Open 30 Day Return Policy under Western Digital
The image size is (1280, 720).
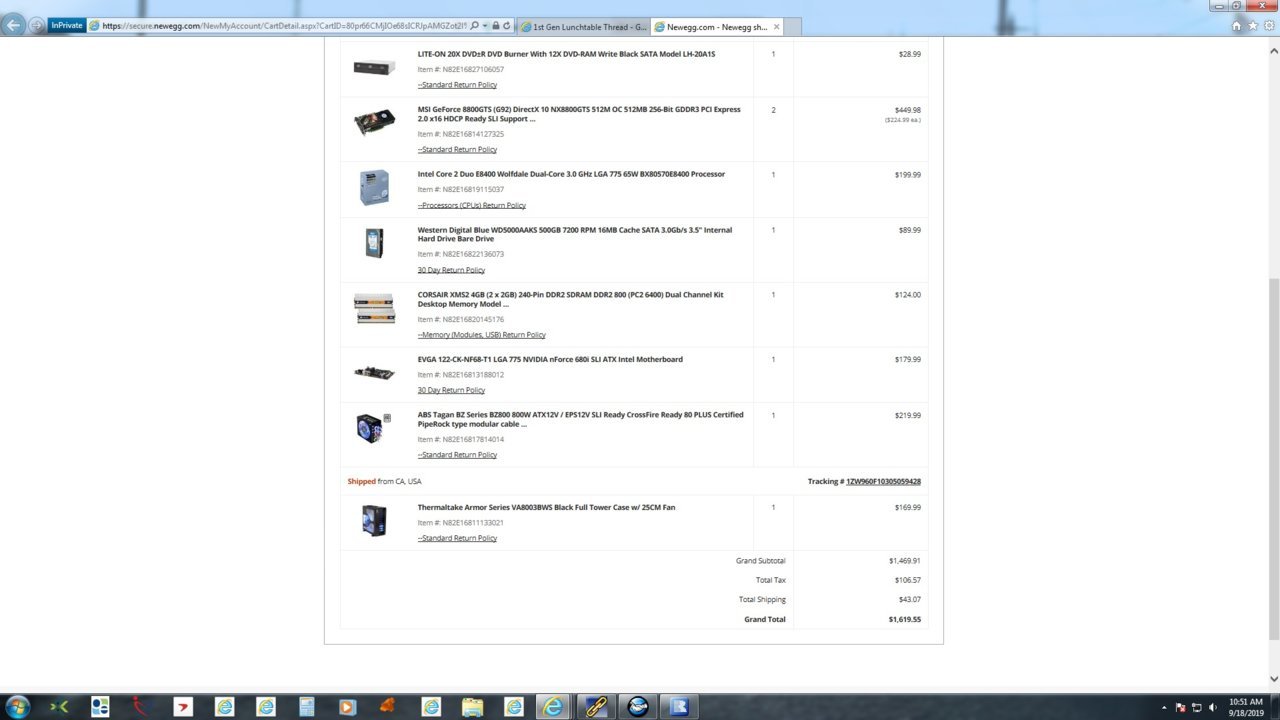click(x=451, y=270)
